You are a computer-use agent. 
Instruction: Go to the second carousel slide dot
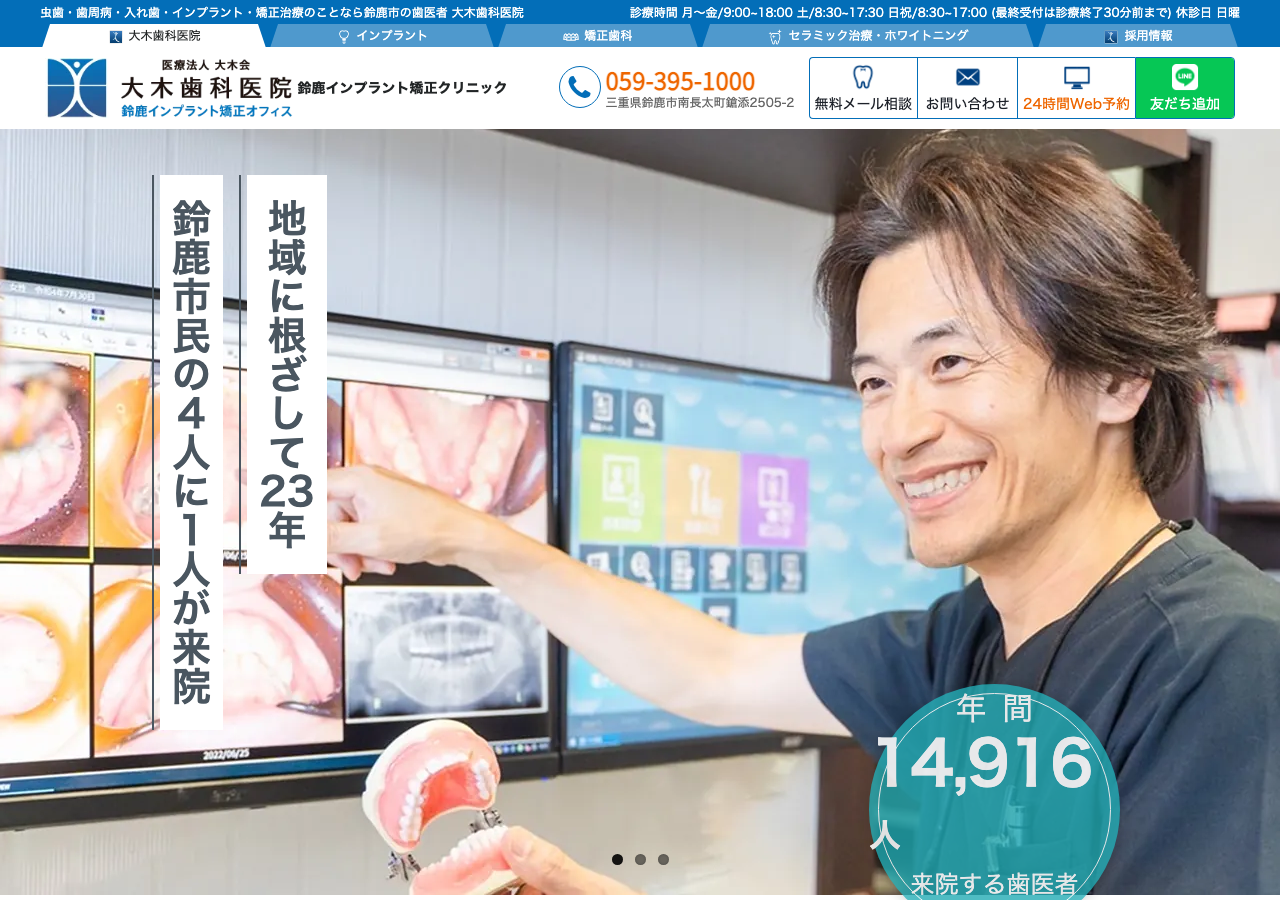(641, 860)
